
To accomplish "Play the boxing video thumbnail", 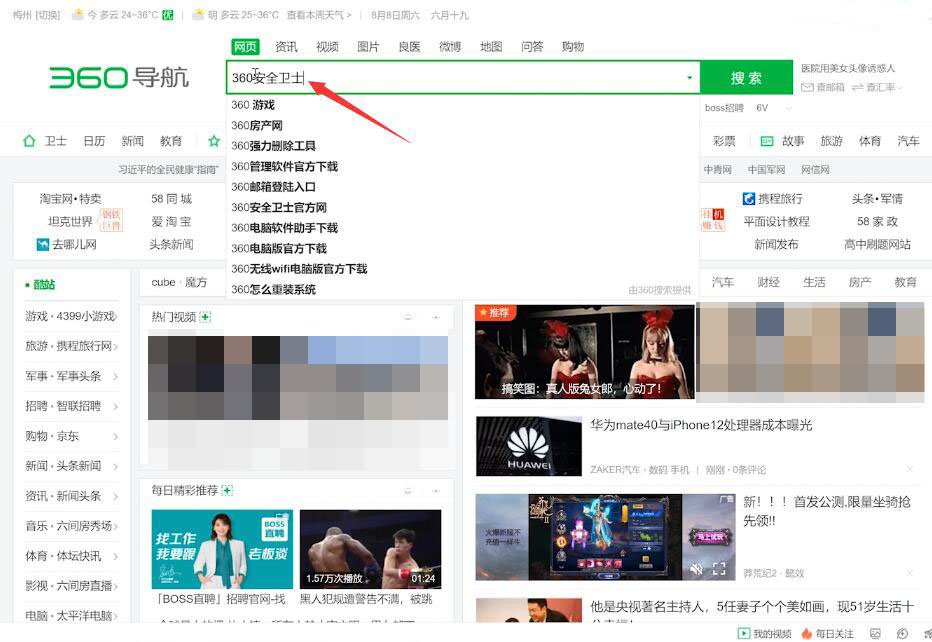I will [370, 549].
